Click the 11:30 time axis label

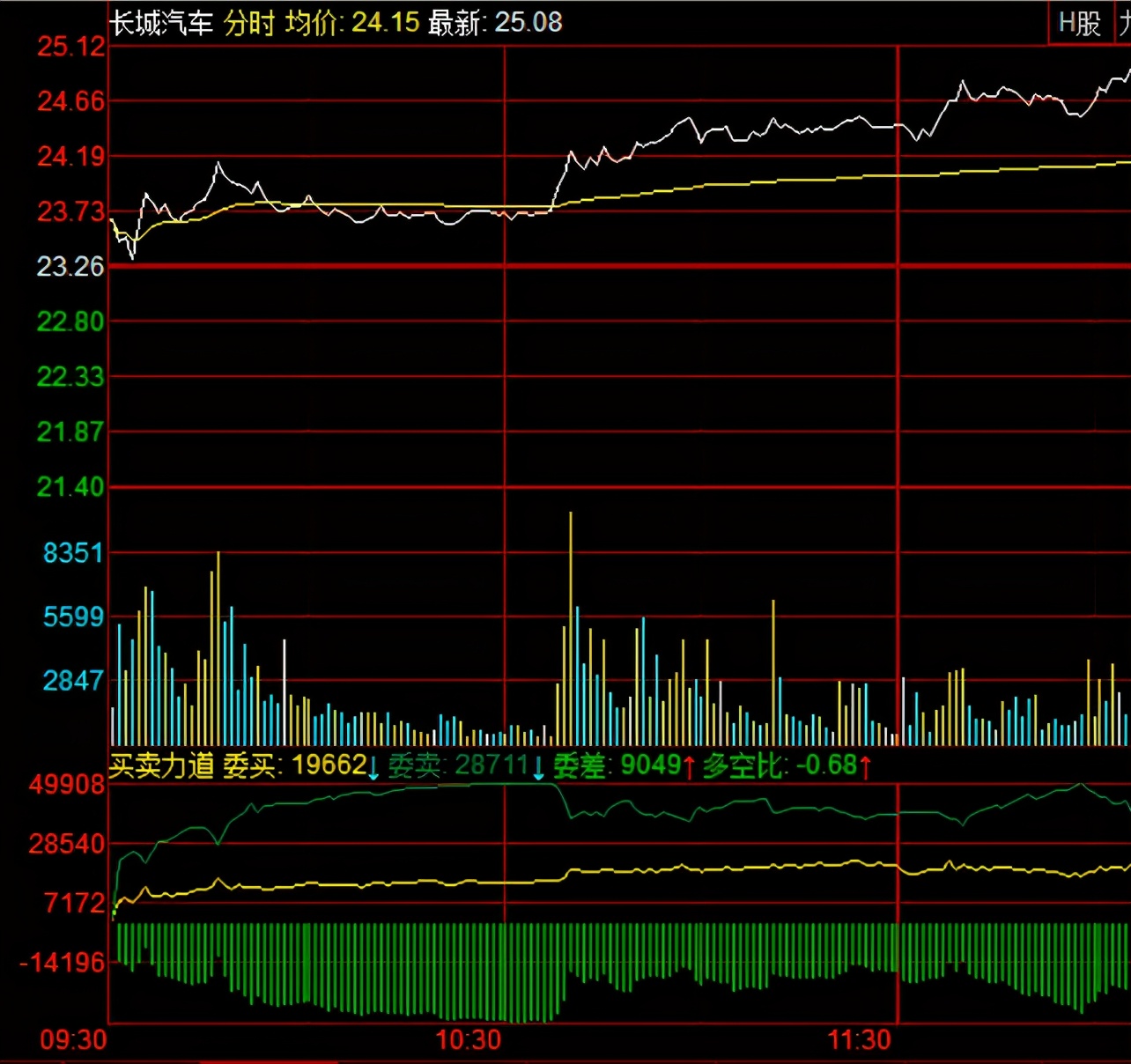(860, 1040)
